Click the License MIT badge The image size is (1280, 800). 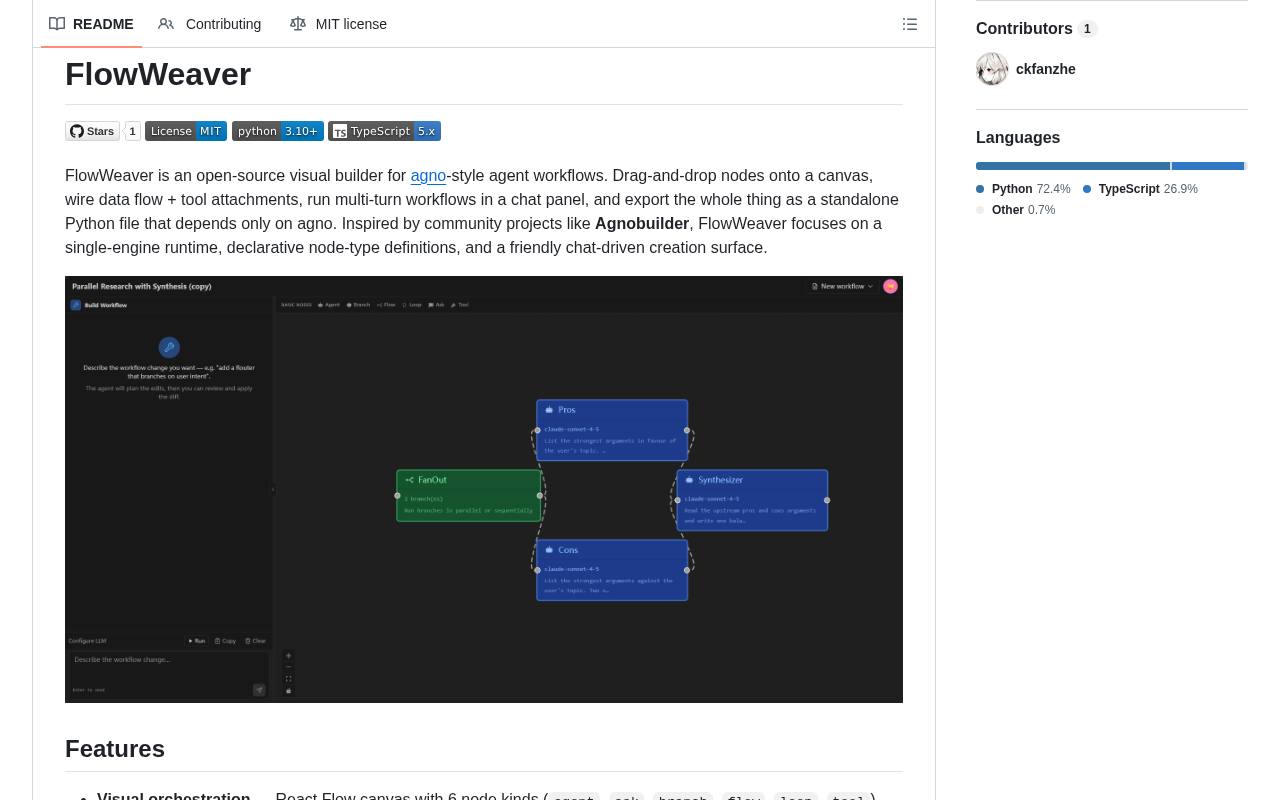(186, 131)
